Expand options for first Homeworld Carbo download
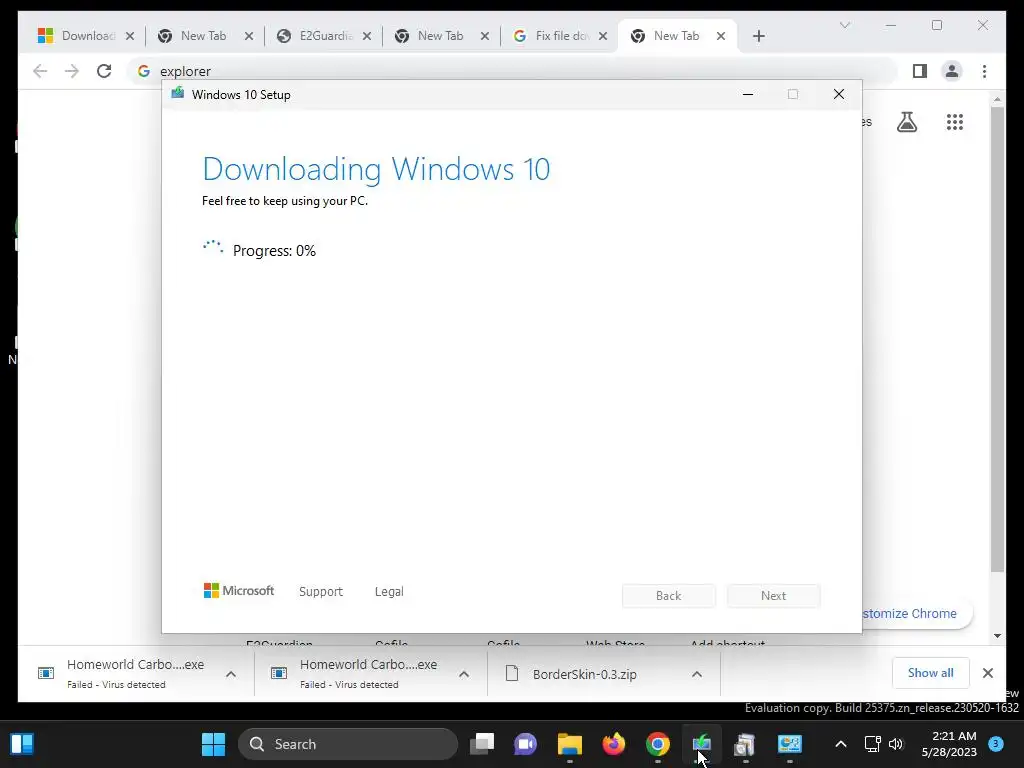The height and width of the screenshot is (768, 1024). [231, 674]
